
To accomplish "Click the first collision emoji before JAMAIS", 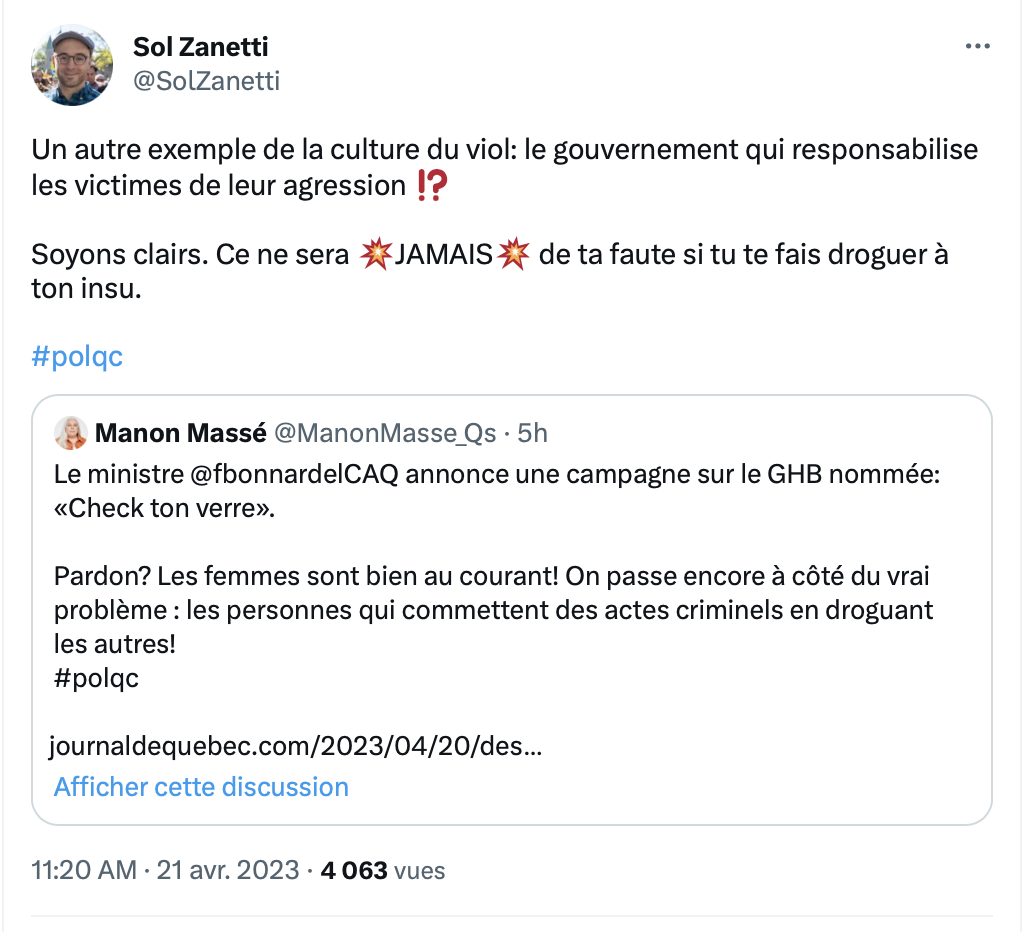I will coord(376,254).
